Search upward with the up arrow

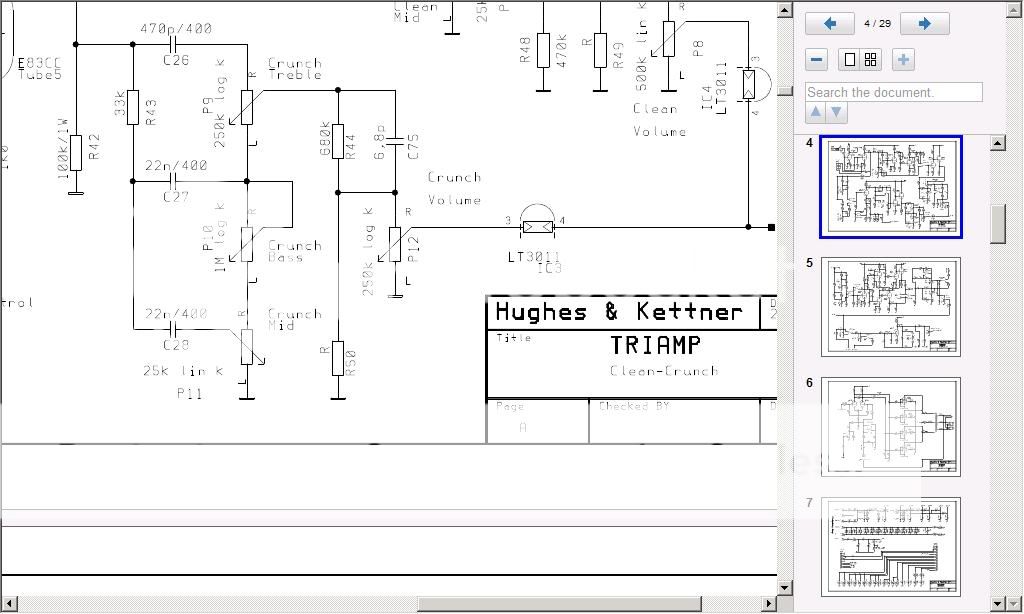click(815, 112)
